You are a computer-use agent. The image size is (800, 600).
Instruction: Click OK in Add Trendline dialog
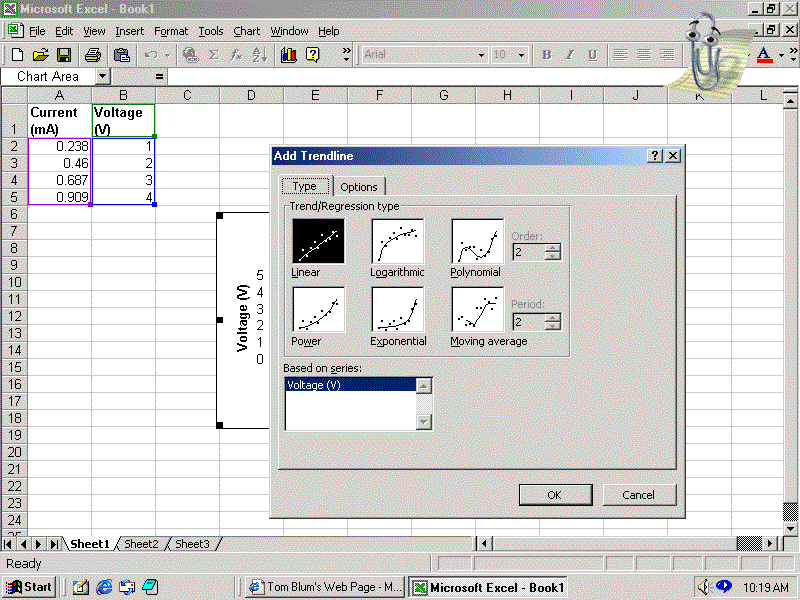click(555, 494)
